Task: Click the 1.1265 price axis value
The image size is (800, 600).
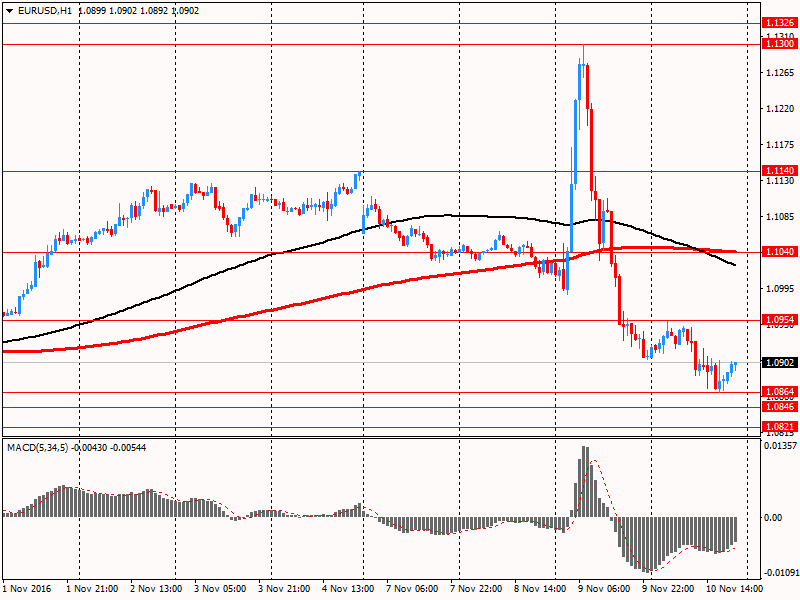Action: pyautogui.click(x=778, y=72)
